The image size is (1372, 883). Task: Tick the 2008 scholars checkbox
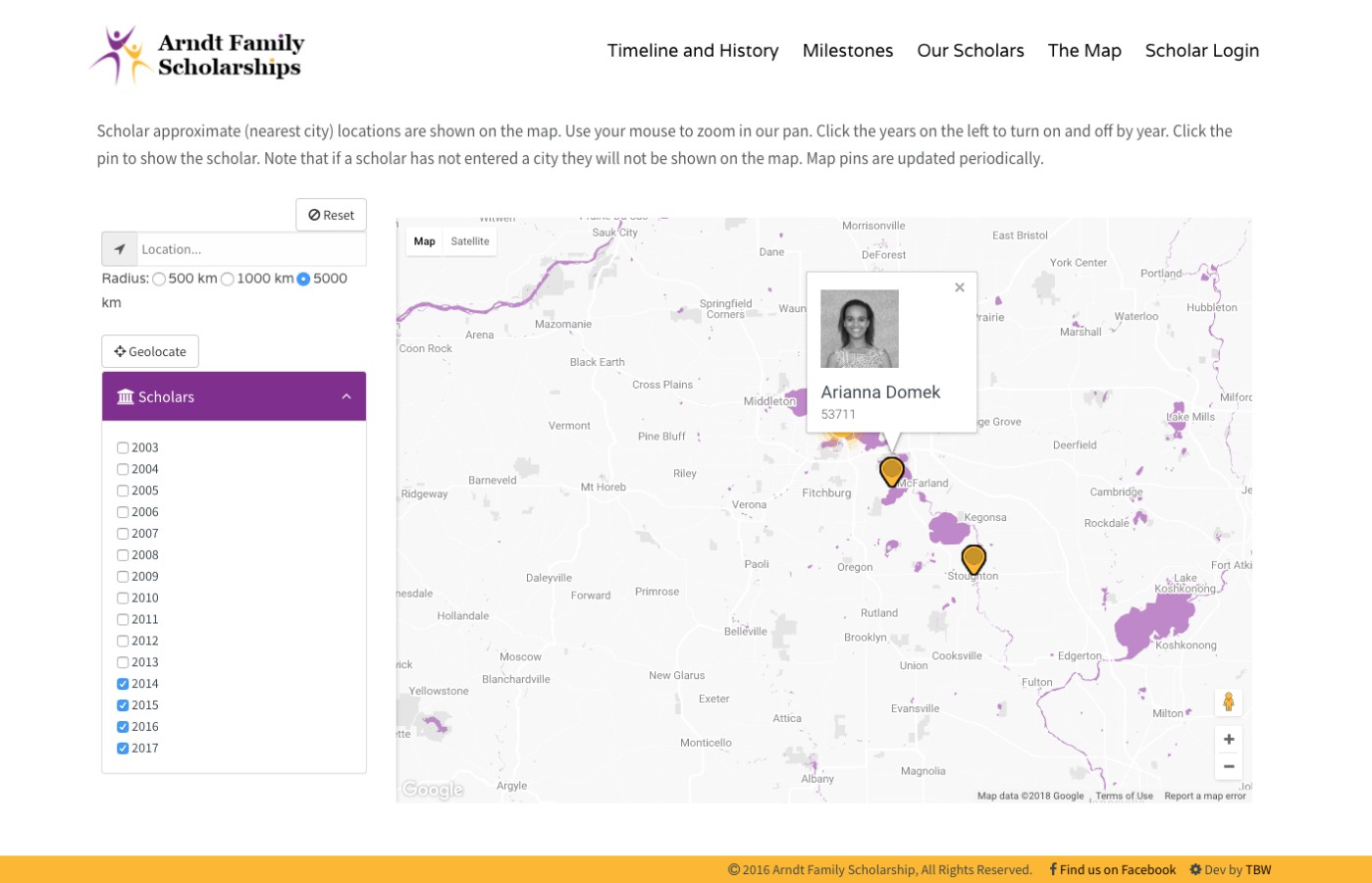coord(123,555)
